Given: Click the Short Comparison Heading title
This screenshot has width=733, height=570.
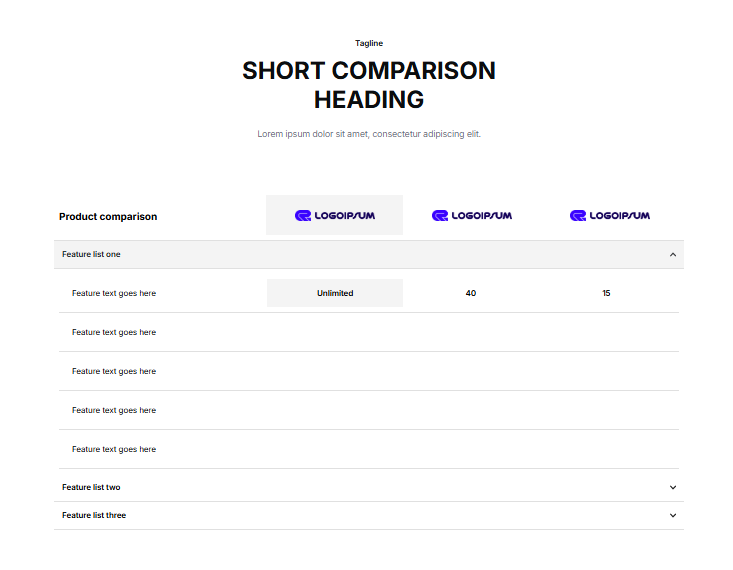Looking at the screenshot, I should pyautogui.click(x=369, y=85).
